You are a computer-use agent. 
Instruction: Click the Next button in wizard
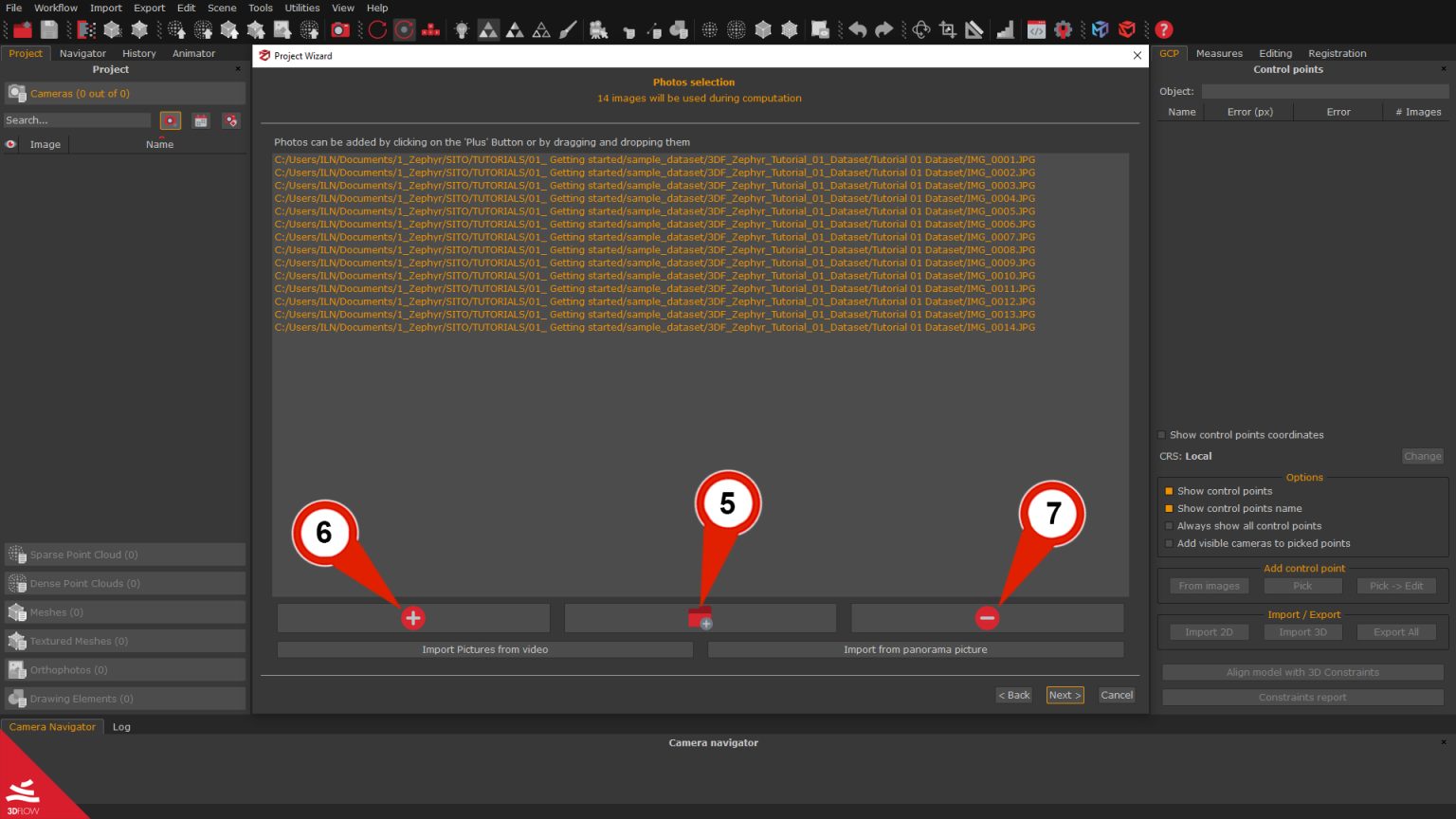click(1065, 695)
